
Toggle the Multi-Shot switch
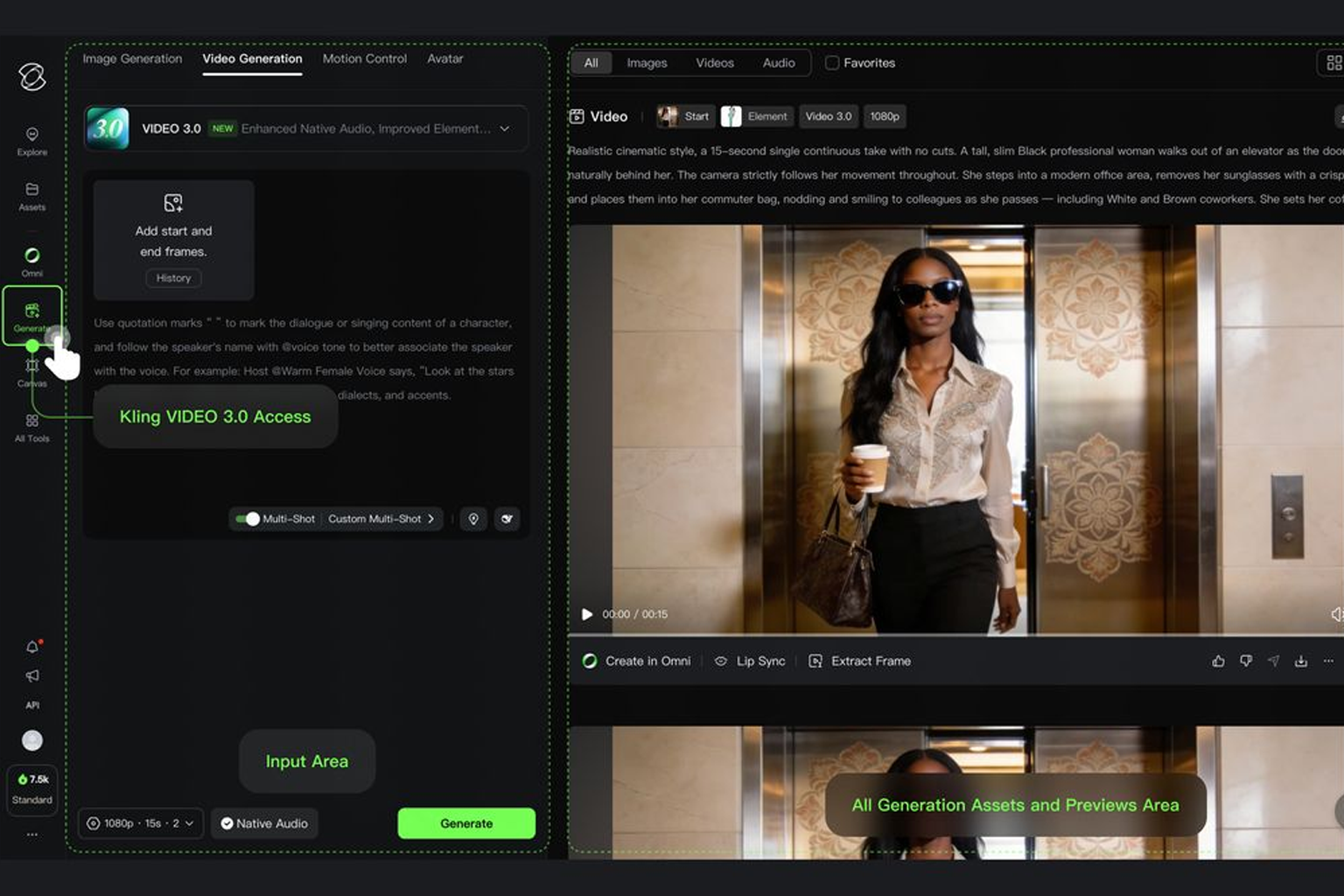click(247, 519)
